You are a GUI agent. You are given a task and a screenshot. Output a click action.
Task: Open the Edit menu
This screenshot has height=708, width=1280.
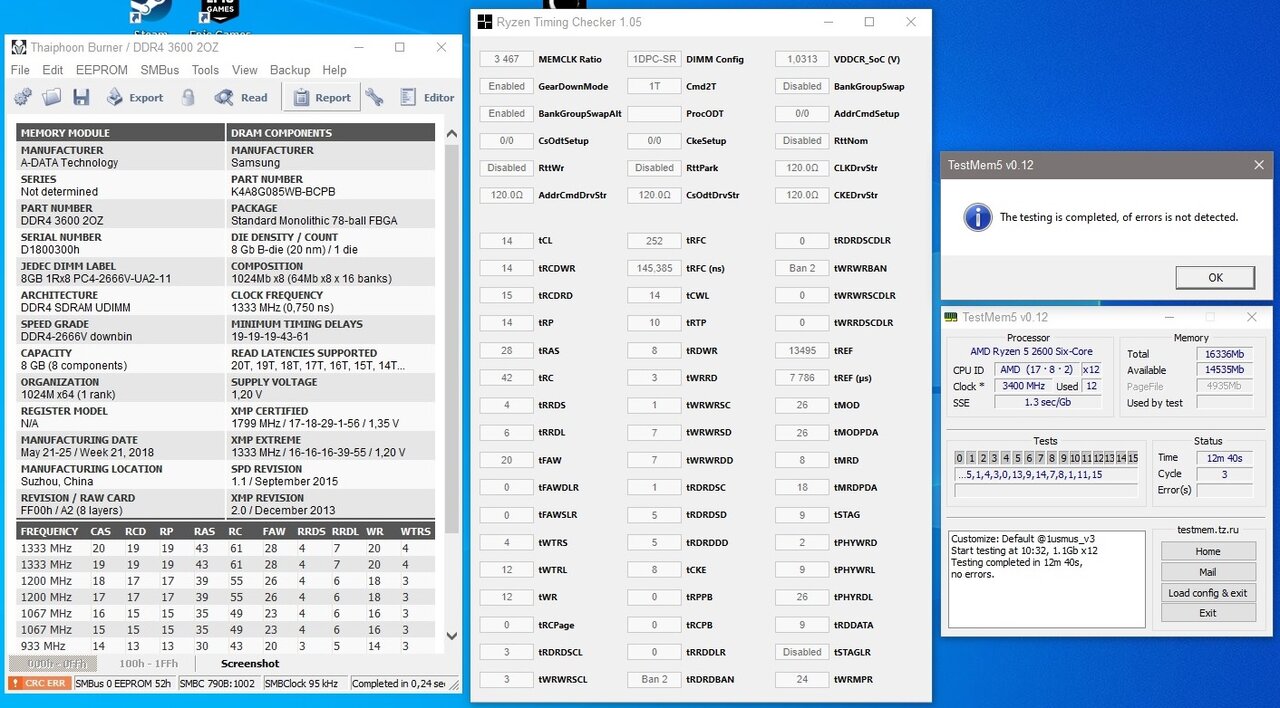click(x=53, y=70)
